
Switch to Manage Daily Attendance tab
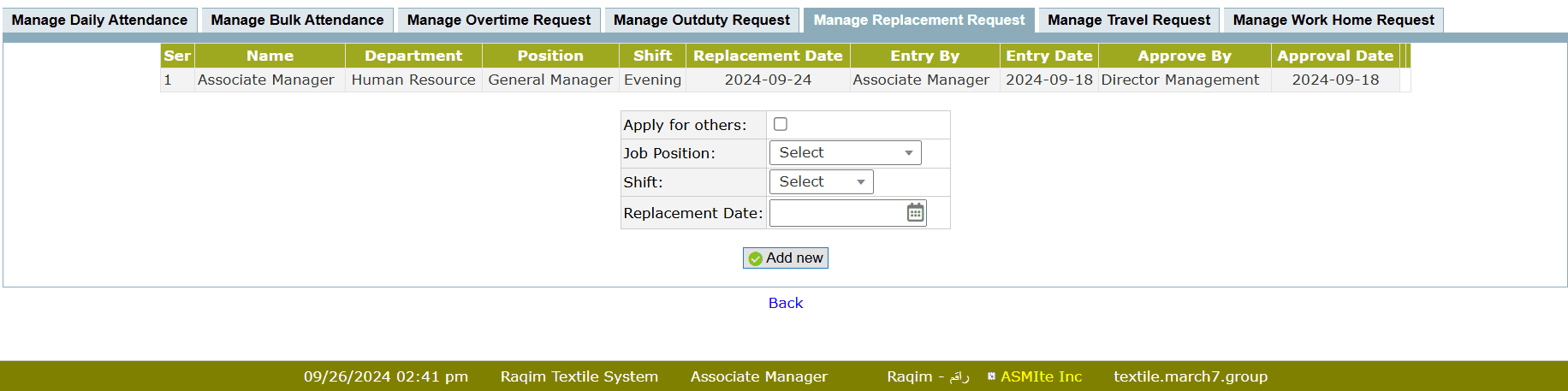click(99, 20)
